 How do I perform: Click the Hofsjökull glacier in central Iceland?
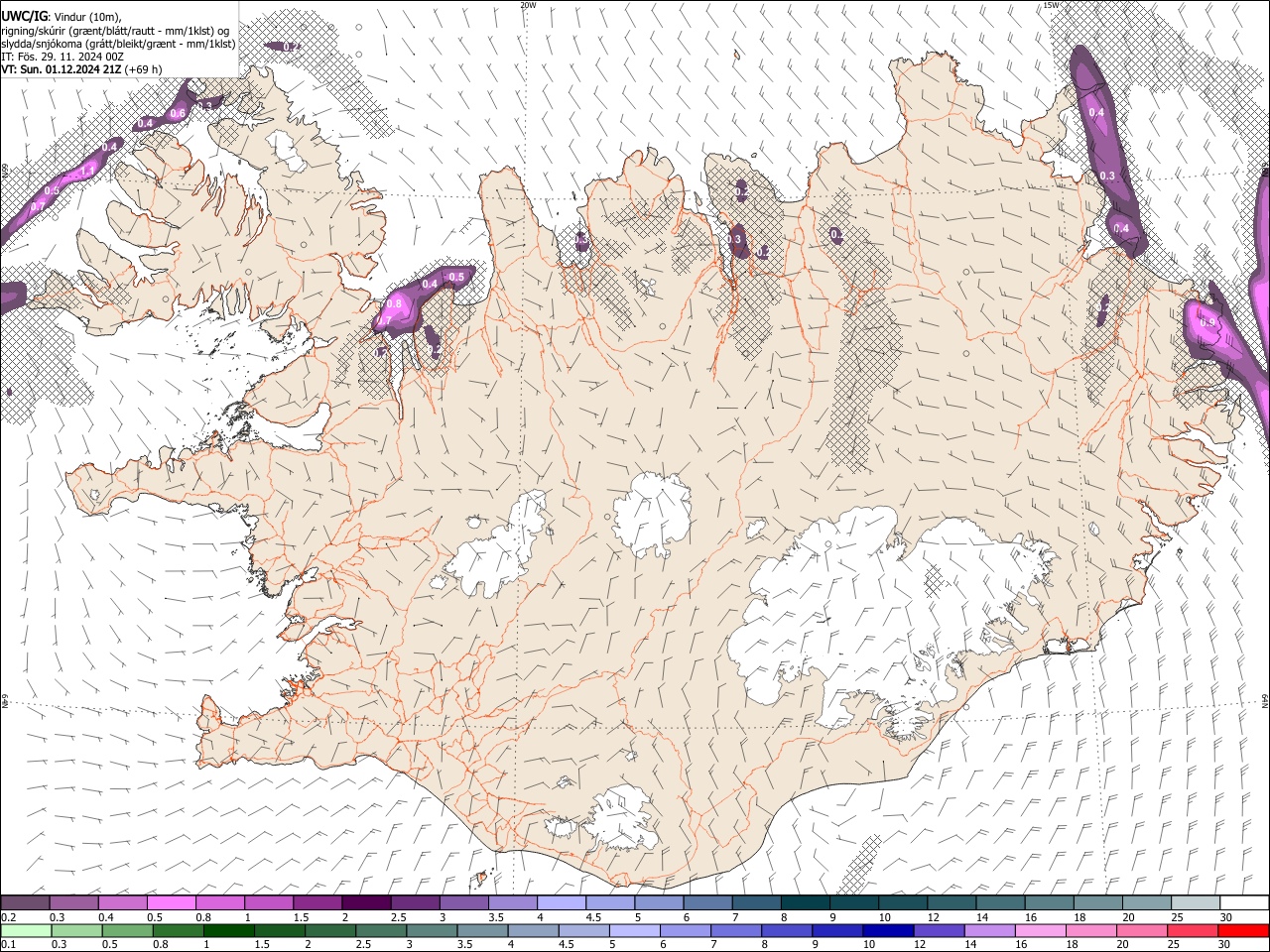tap(652, 514)
